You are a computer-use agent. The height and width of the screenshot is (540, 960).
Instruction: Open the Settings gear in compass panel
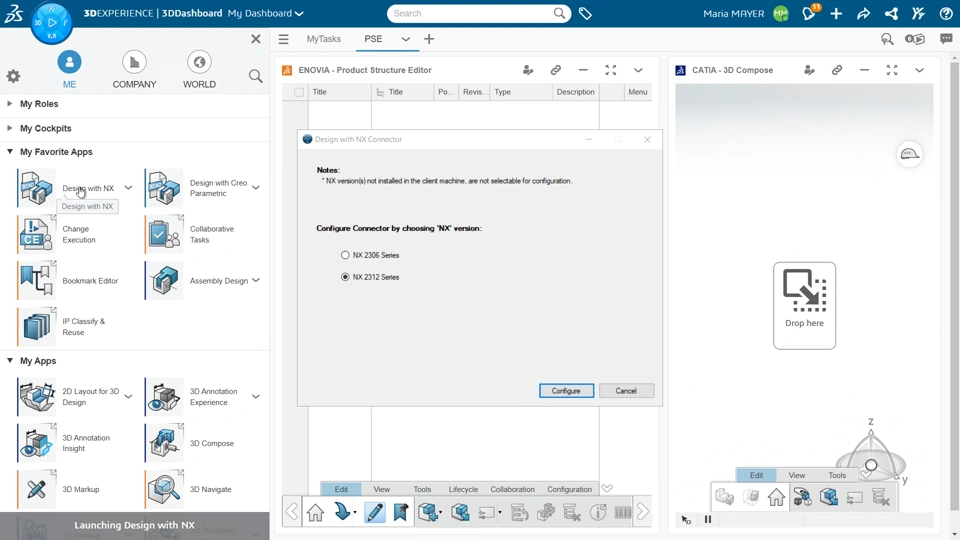[x=13, y=76]
